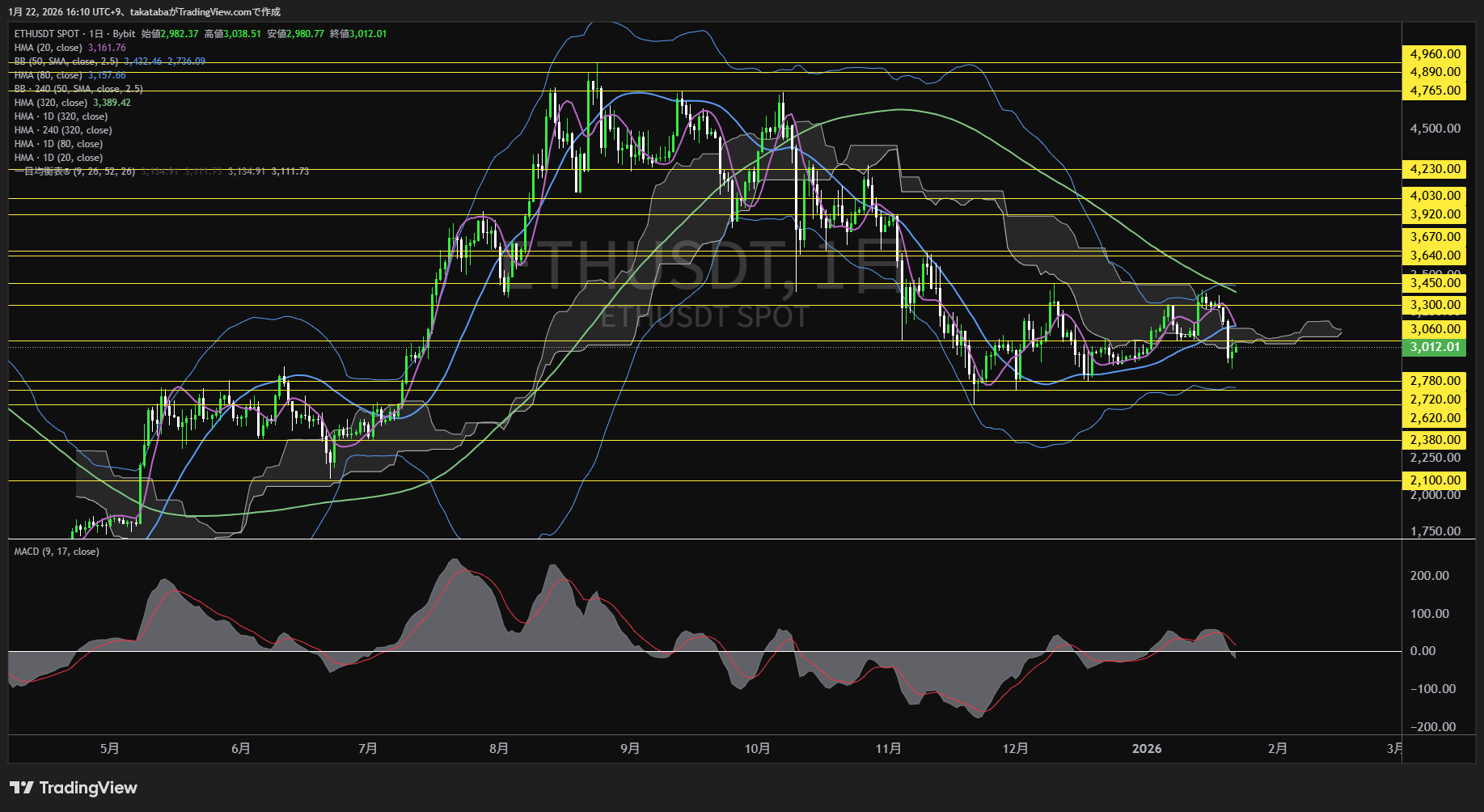Select the HMA (20, close) indicator legend
Viewport: 1484px width, 812px height.
(48, 48)
